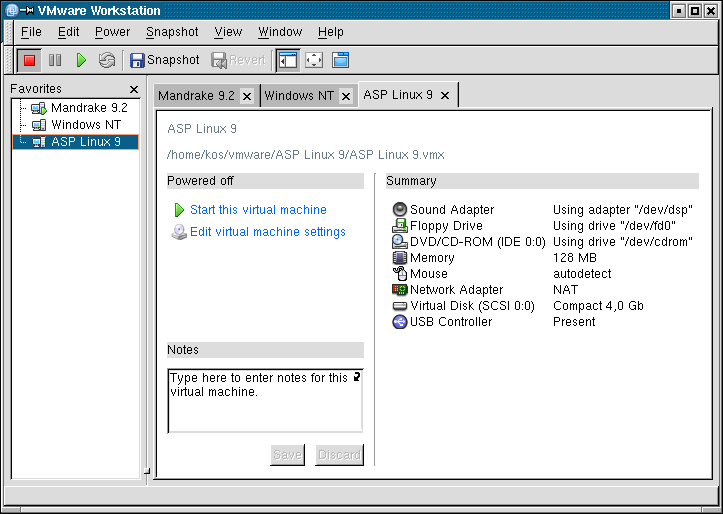Click the Floppy Drive icon
Image resolution: width=723 pixels, height=514 pixels.
point(399,225)
